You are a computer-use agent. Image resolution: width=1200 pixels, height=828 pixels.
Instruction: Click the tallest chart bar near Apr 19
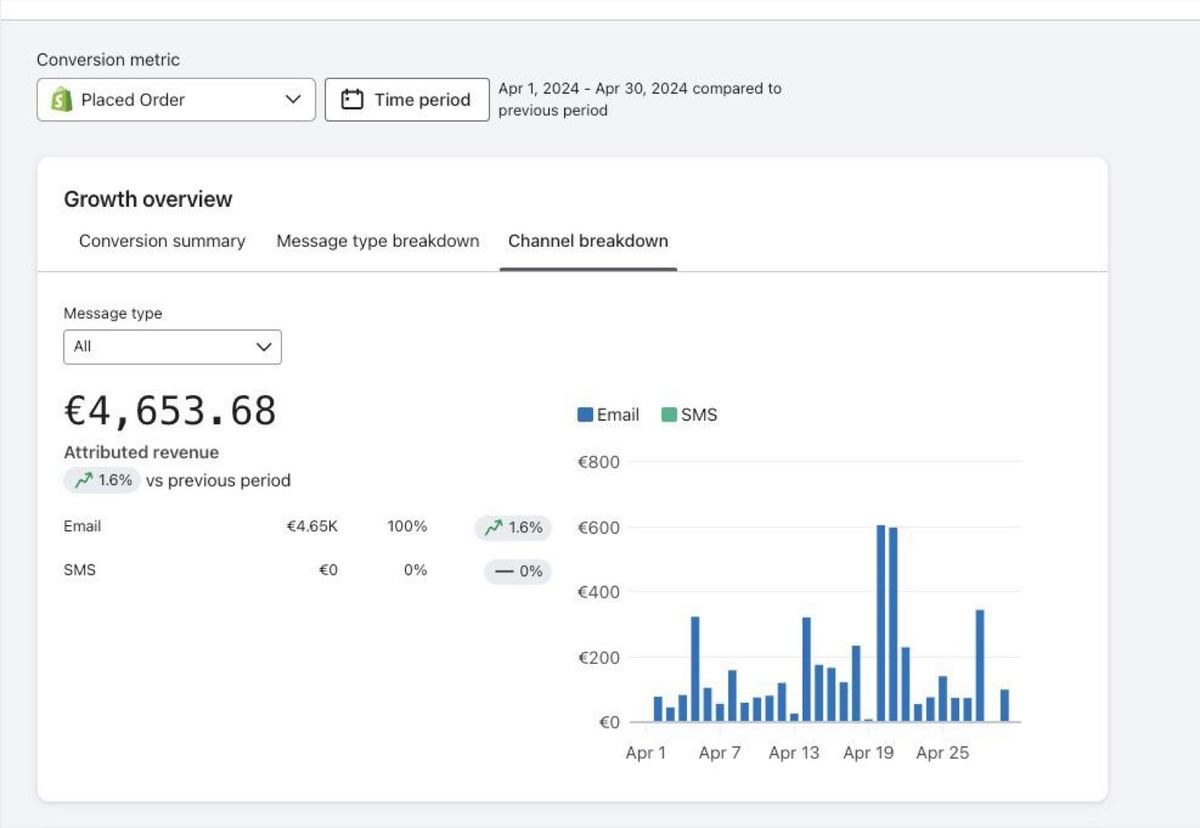[x=881, y=623]
